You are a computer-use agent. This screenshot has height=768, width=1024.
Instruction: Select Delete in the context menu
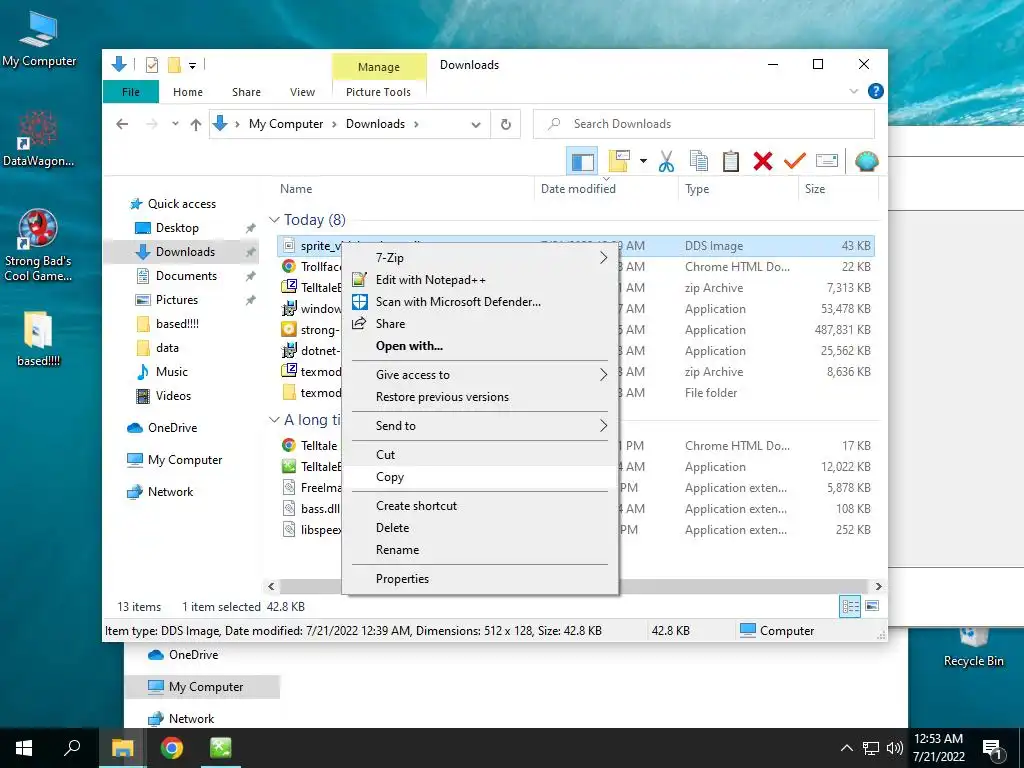pyautogui.click(x=481, y=528)
